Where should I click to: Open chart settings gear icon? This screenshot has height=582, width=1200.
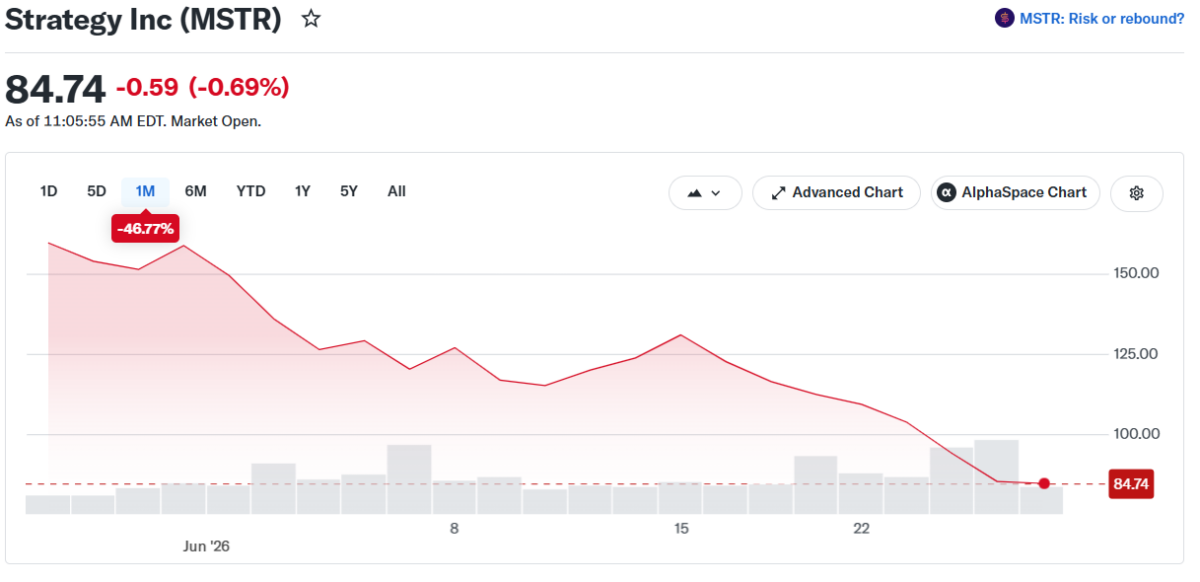pyautogui.click(x=1136, y=193)
